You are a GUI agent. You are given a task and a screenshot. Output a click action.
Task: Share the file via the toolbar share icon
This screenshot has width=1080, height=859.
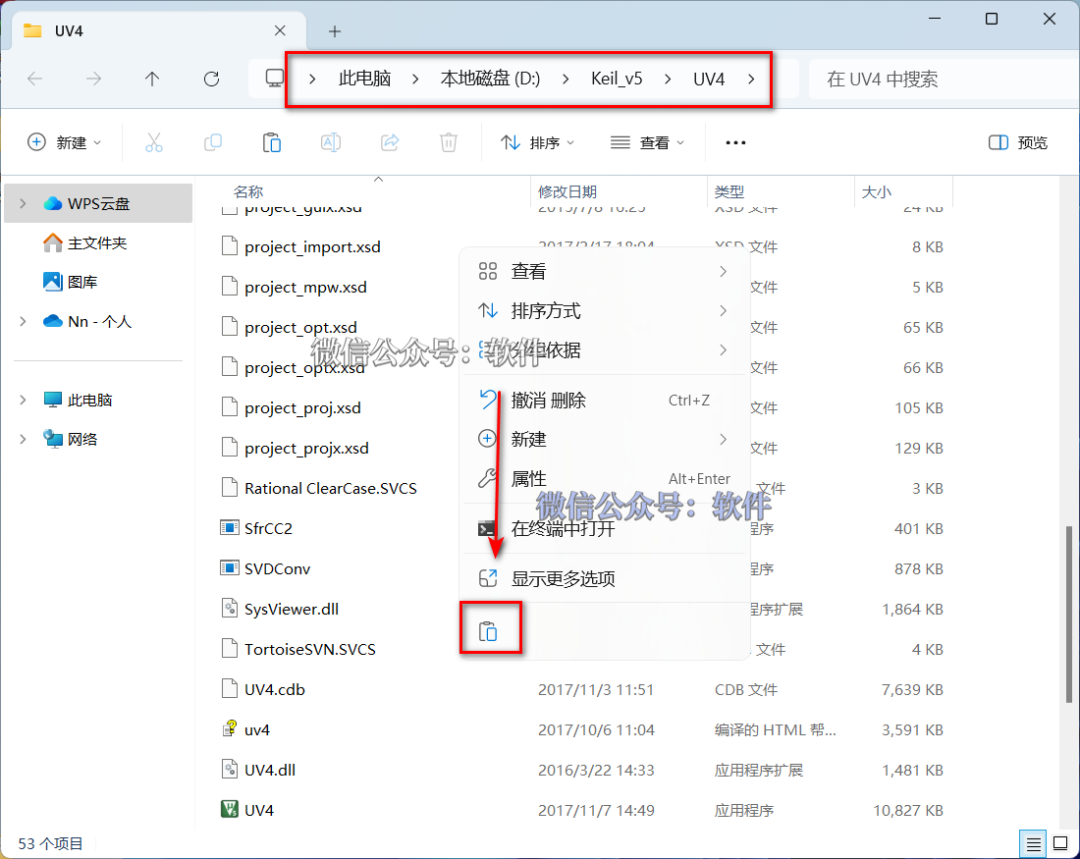[x=390, y=142]
